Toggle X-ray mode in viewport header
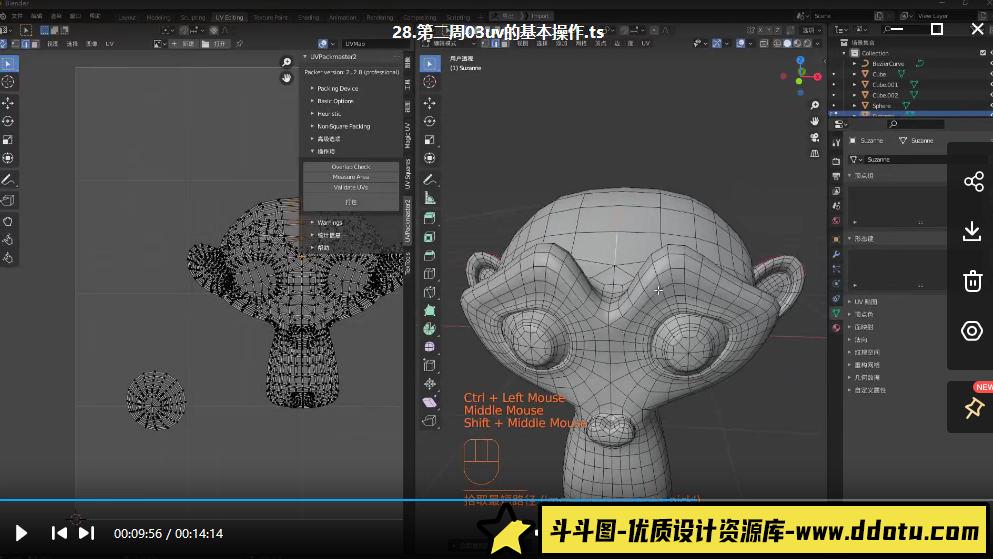Viewport: 993px width, 559px height. 764,44
